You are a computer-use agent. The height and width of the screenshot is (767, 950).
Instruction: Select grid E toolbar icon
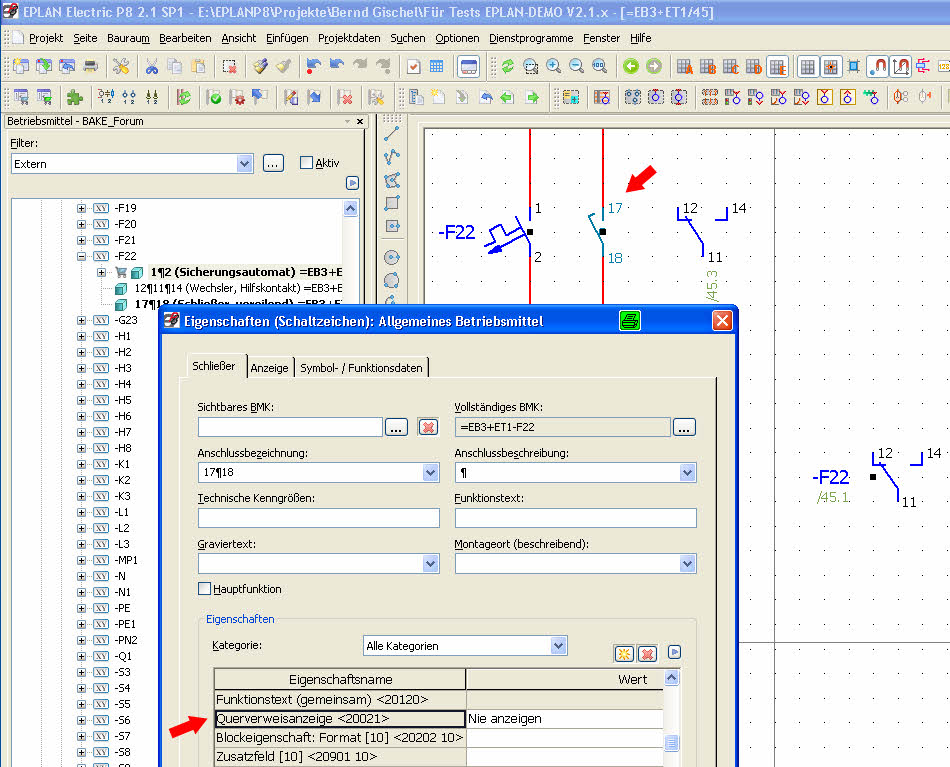click(778, 67)
